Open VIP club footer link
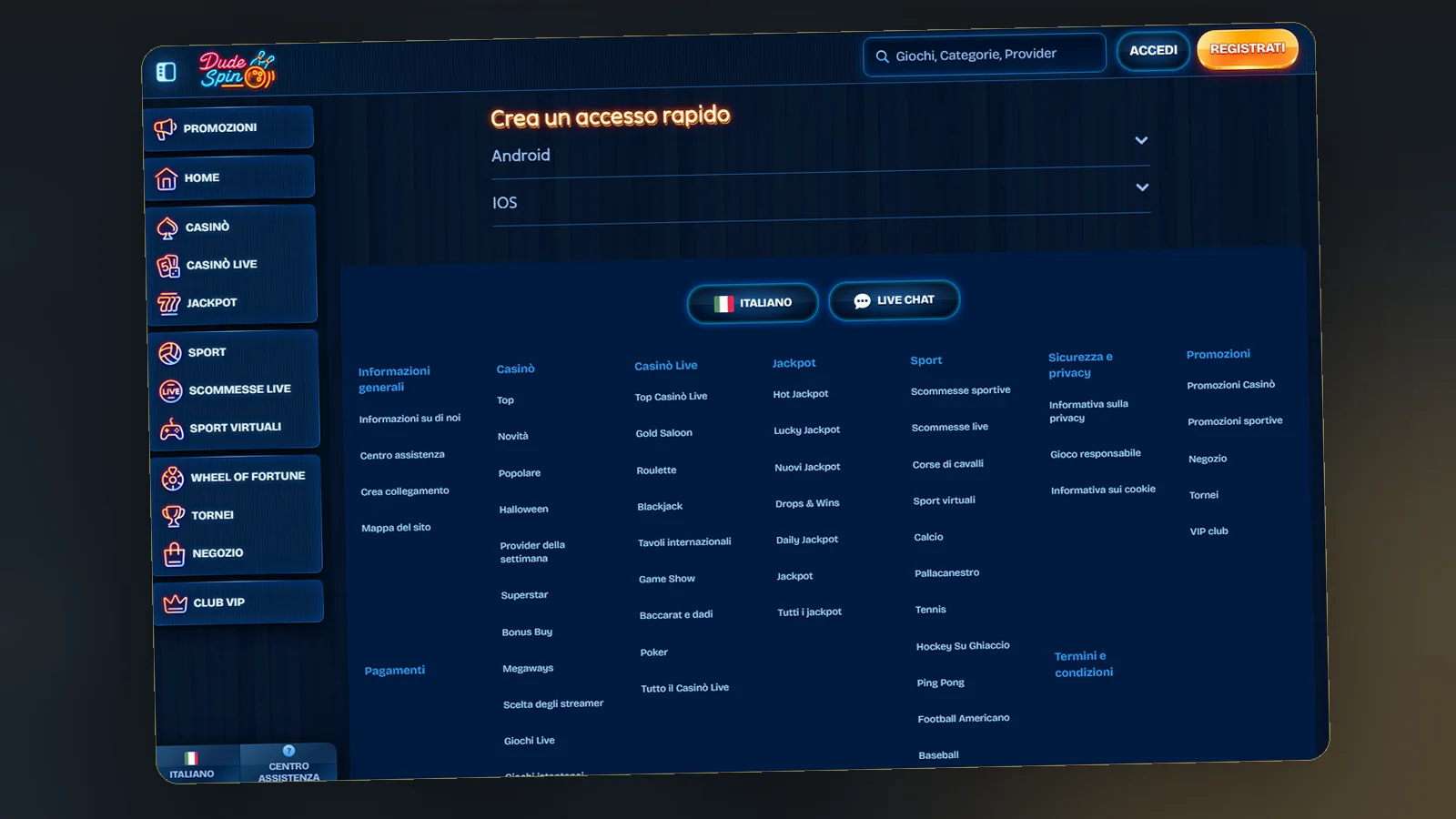Image resolution: width=1456 pixels, height=819 pixels. tap(1208, 531)
